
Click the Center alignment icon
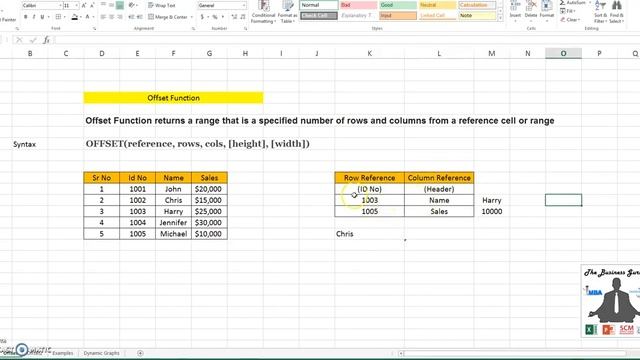pos(111,17)
